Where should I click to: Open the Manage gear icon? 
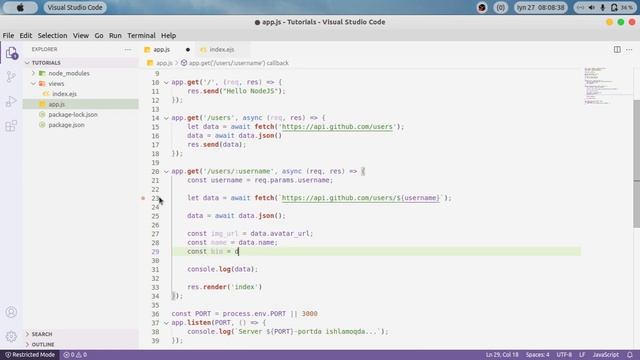click(11, 336)
